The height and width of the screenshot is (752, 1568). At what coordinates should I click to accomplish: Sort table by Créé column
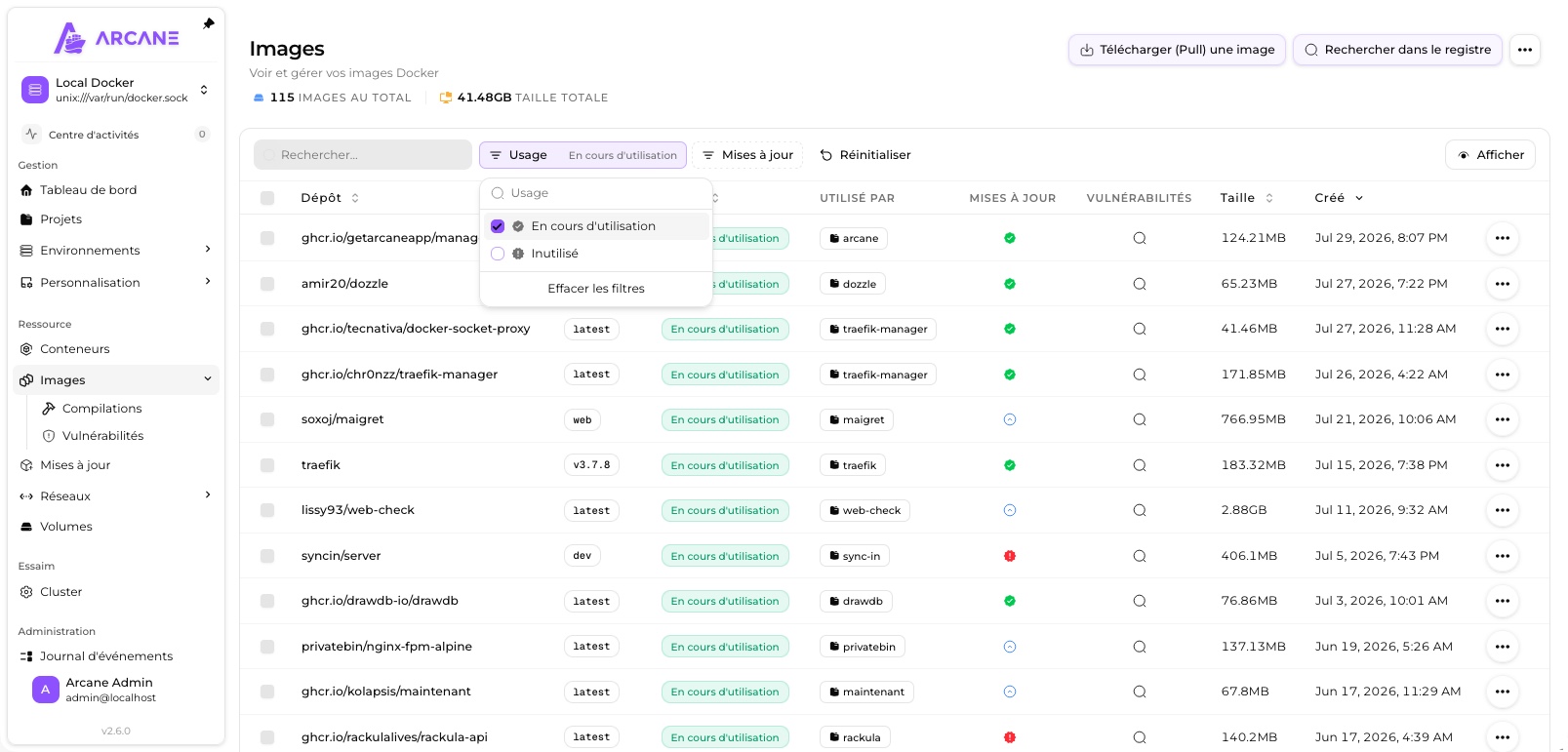(1339, 198)
